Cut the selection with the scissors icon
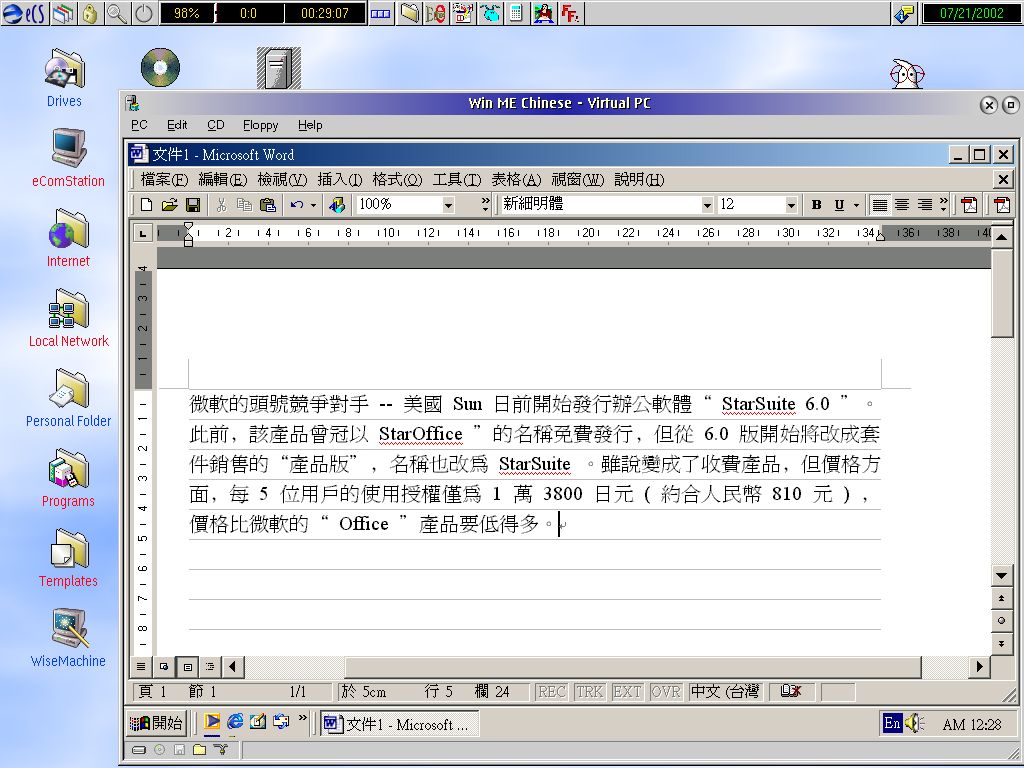 pyautogui.click(x=221, y=205)
